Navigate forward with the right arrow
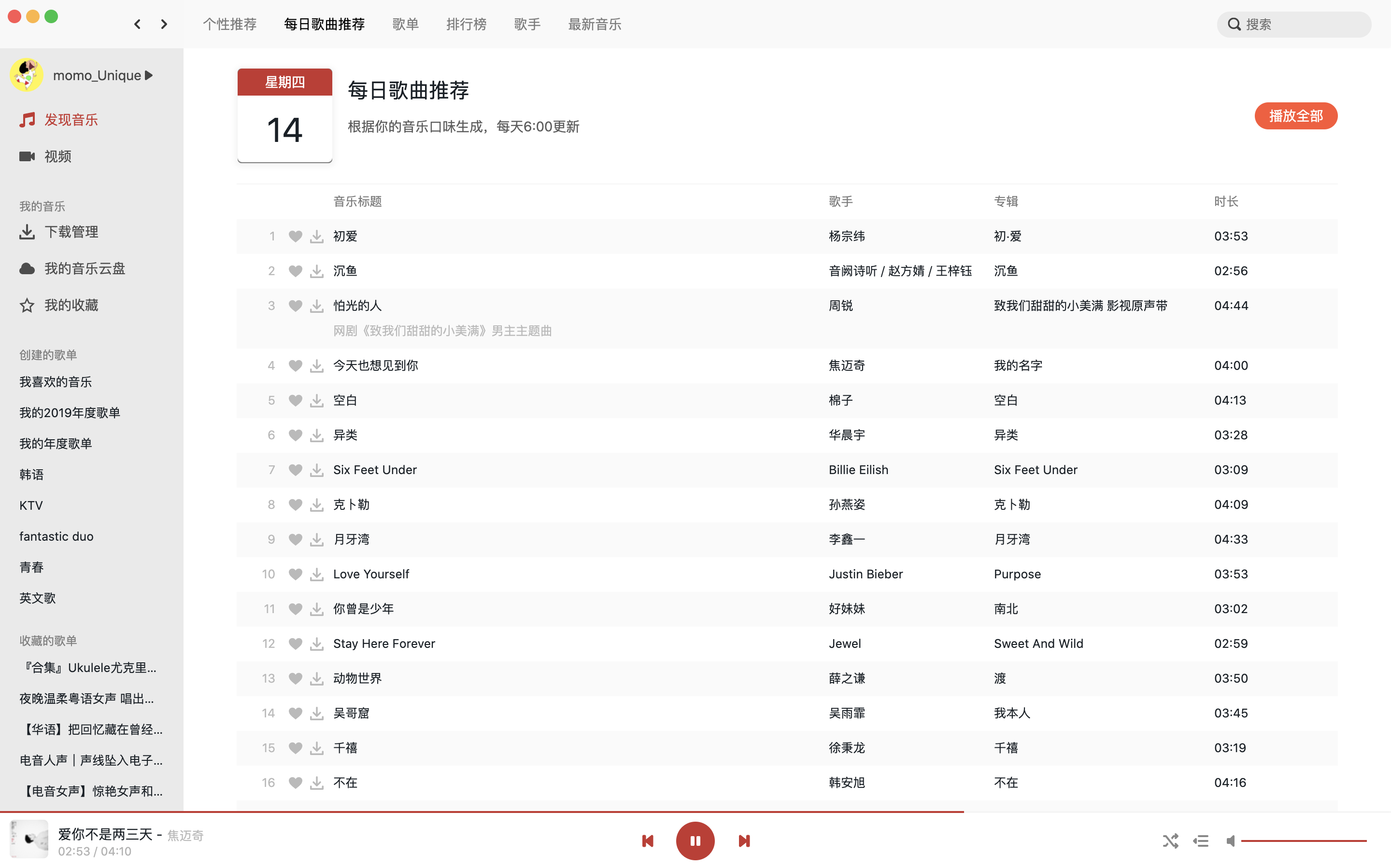The height and width of the screenshot is (868, 1391). [x=164, y=24]
